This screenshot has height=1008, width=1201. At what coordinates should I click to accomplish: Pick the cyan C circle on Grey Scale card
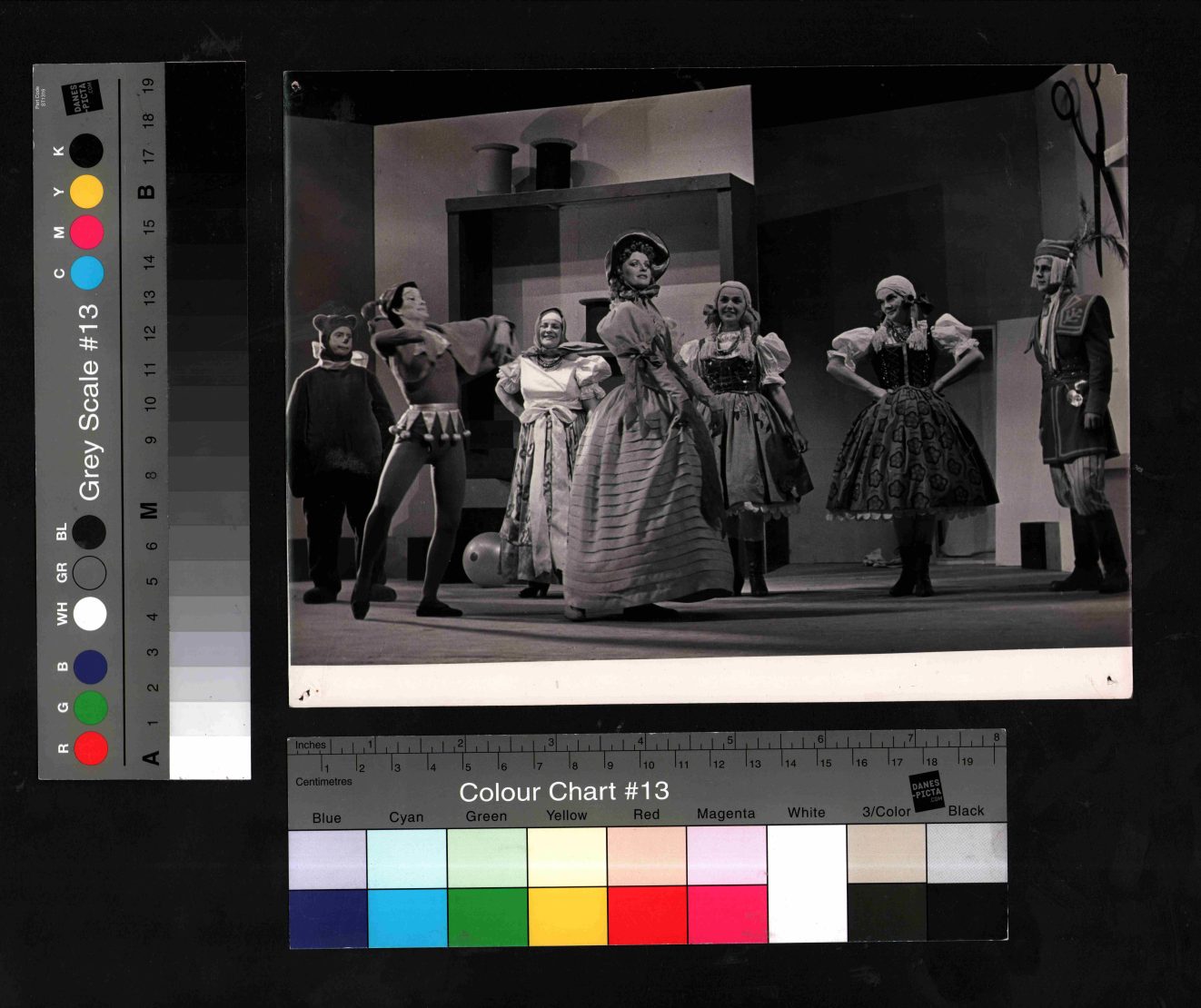pos(87,272)
